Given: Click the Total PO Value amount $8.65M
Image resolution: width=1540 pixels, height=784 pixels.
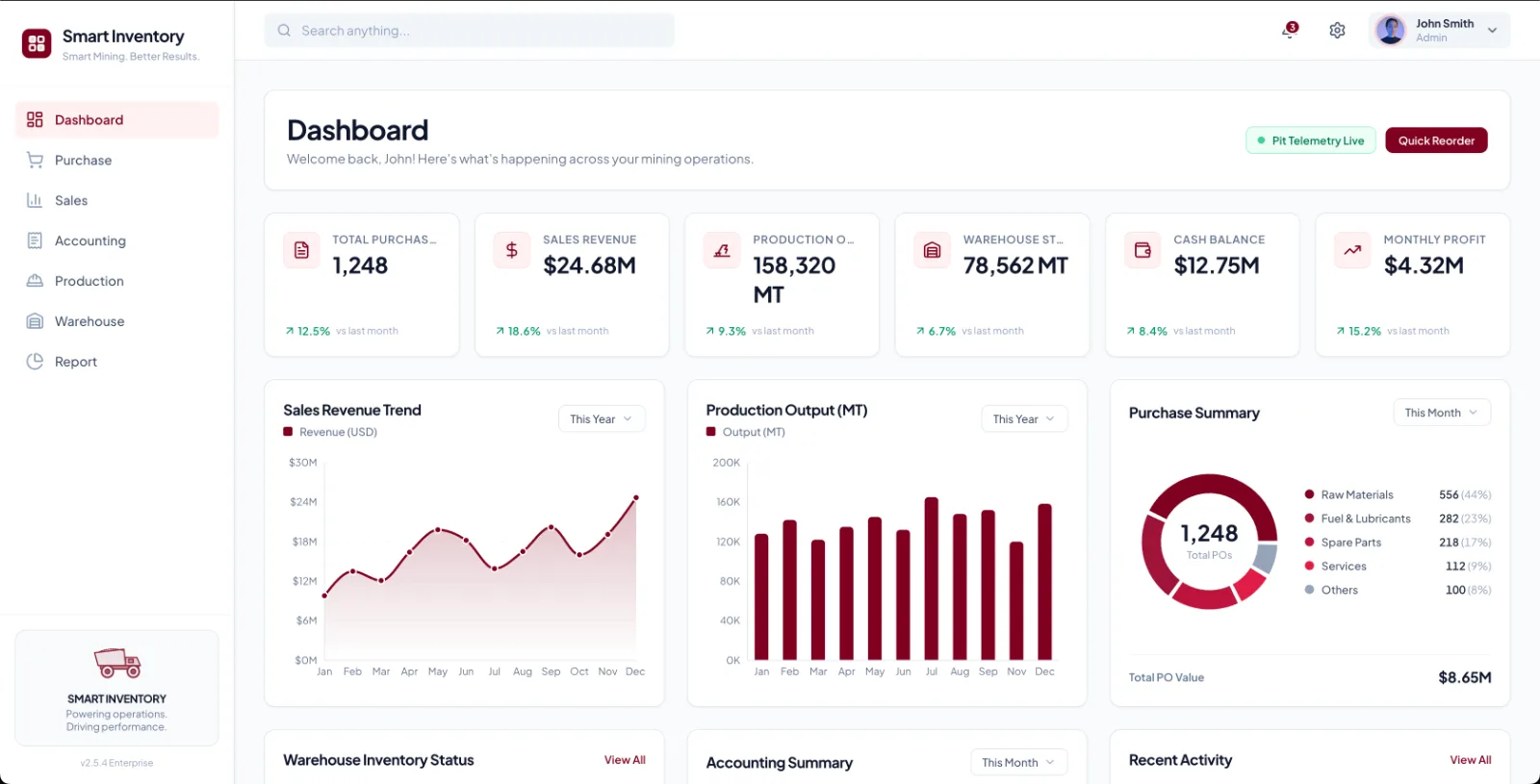Looking at the screenshot, I should click(1465, 677).
